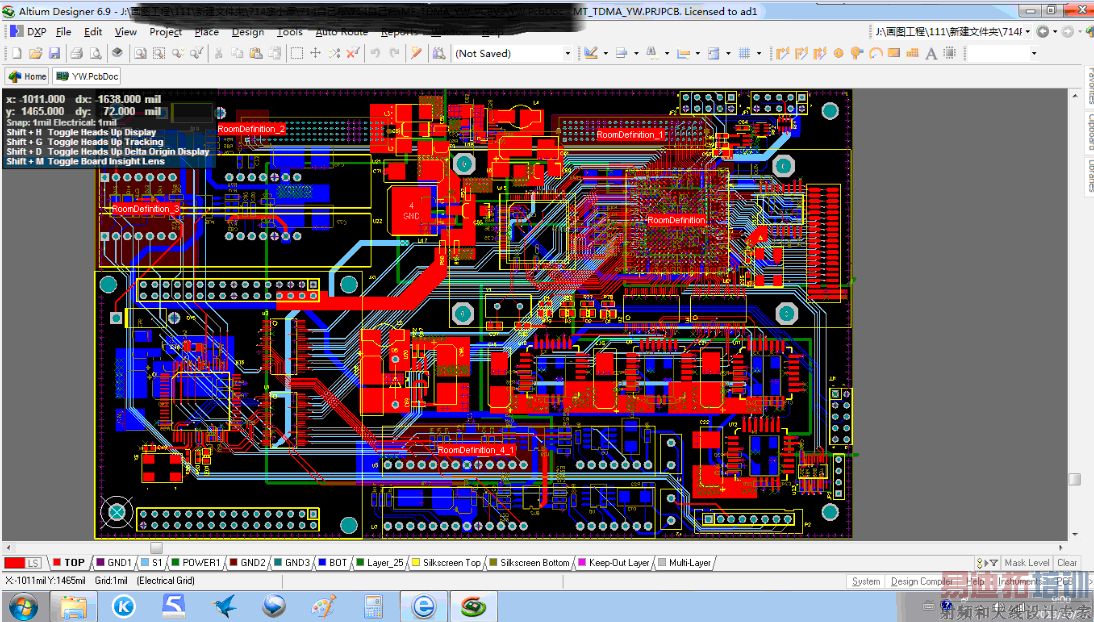Expand the file path dropdown
The width and height of the screenshot is (1094, 622).
point(1029,32)
